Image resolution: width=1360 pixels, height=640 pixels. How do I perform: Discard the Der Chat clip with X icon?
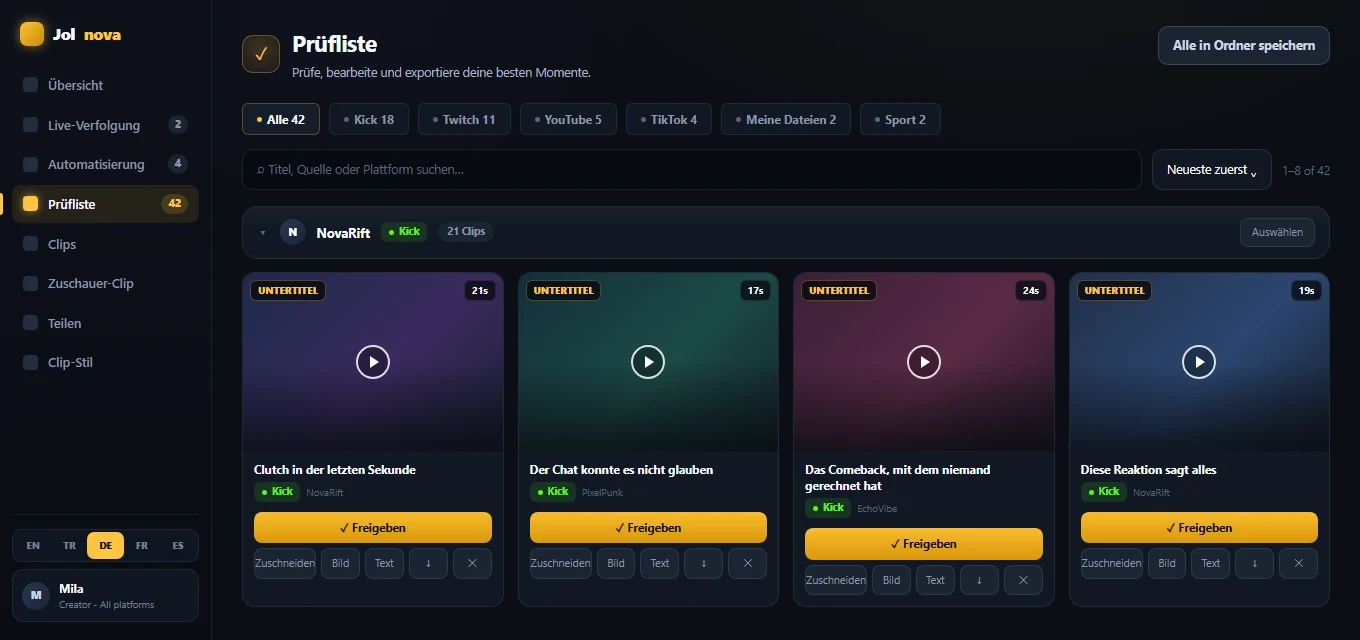[748, 563]
